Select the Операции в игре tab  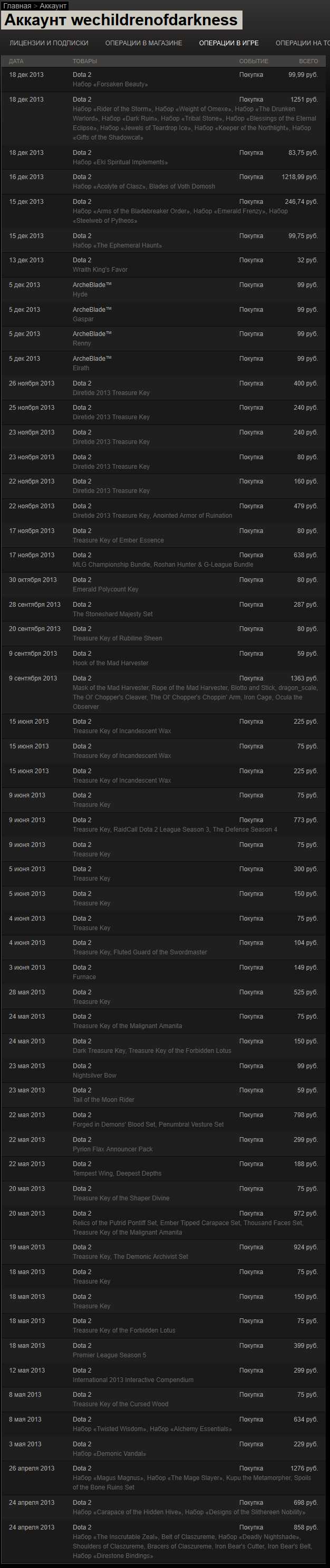228,43
